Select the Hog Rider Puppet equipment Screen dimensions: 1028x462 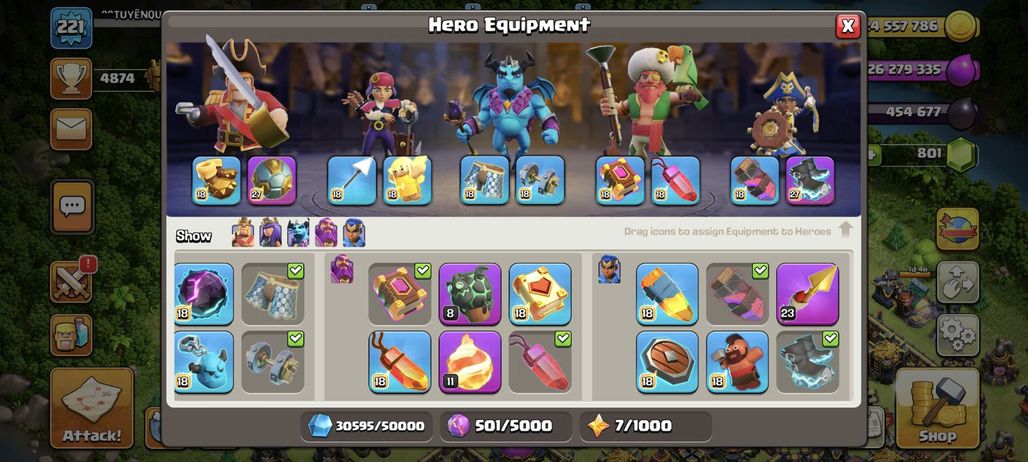(738, 362)
